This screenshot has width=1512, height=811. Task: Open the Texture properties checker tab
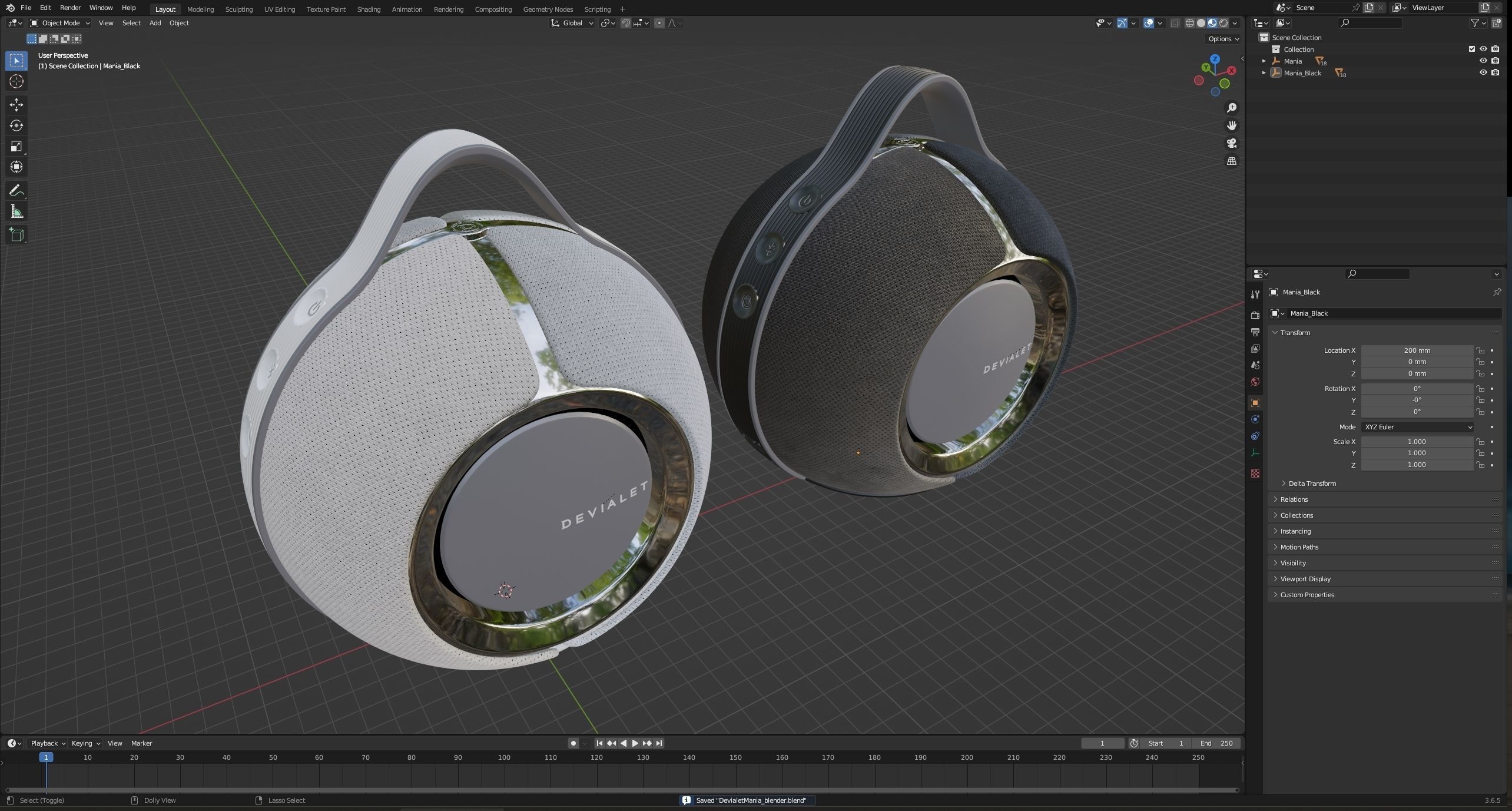(1255, 474)
